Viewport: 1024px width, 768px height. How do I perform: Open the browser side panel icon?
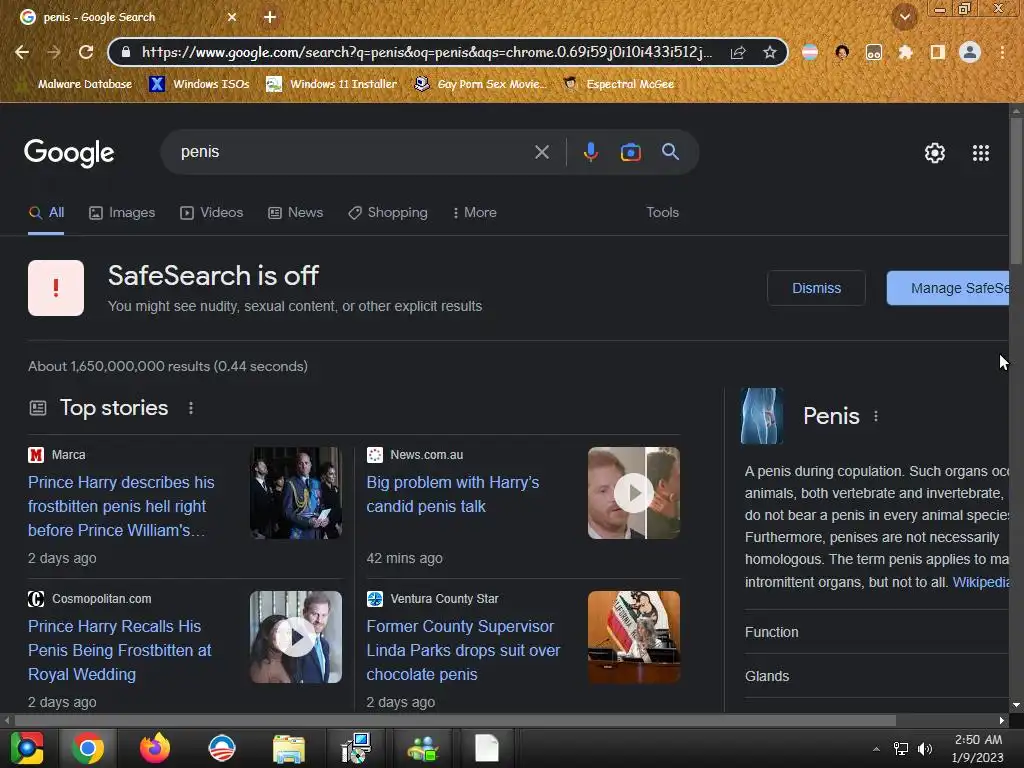(937, 52)
